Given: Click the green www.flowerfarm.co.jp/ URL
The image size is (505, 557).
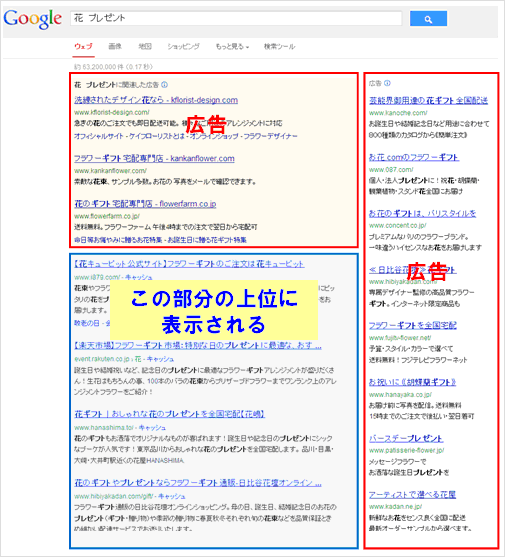Looking at the screenshot, I should tap(107, 216).
